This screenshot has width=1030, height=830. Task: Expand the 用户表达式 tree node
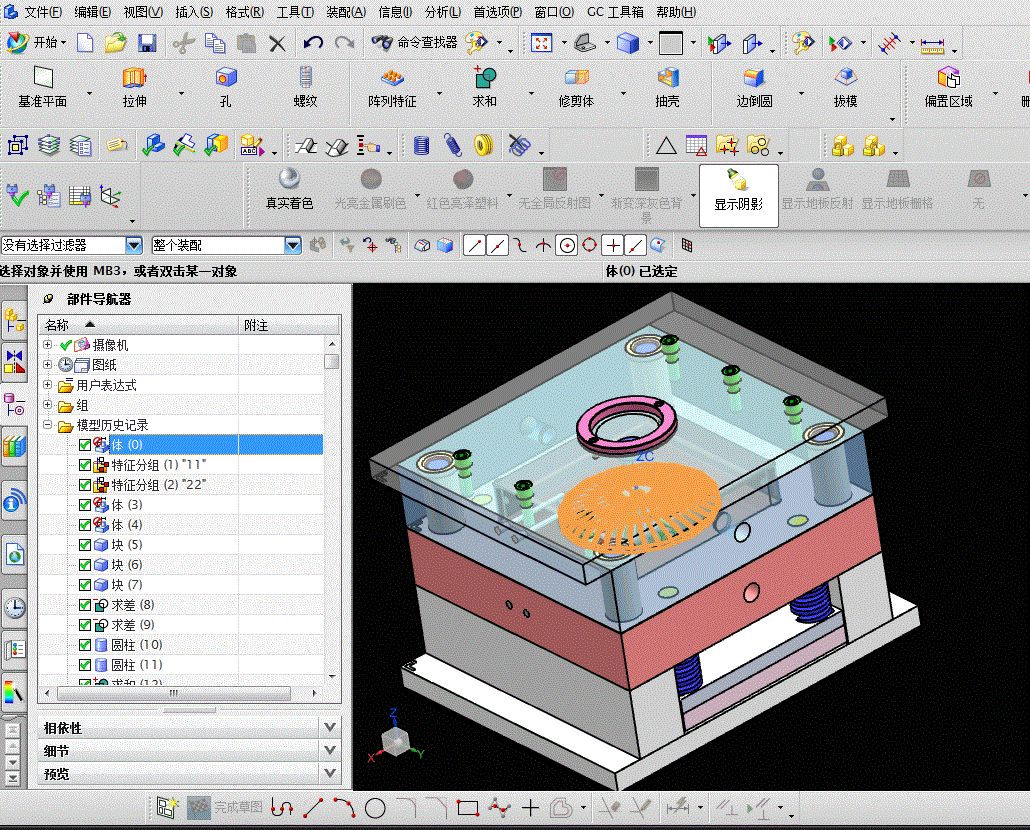pyautogui.click(x=47, y=385)
